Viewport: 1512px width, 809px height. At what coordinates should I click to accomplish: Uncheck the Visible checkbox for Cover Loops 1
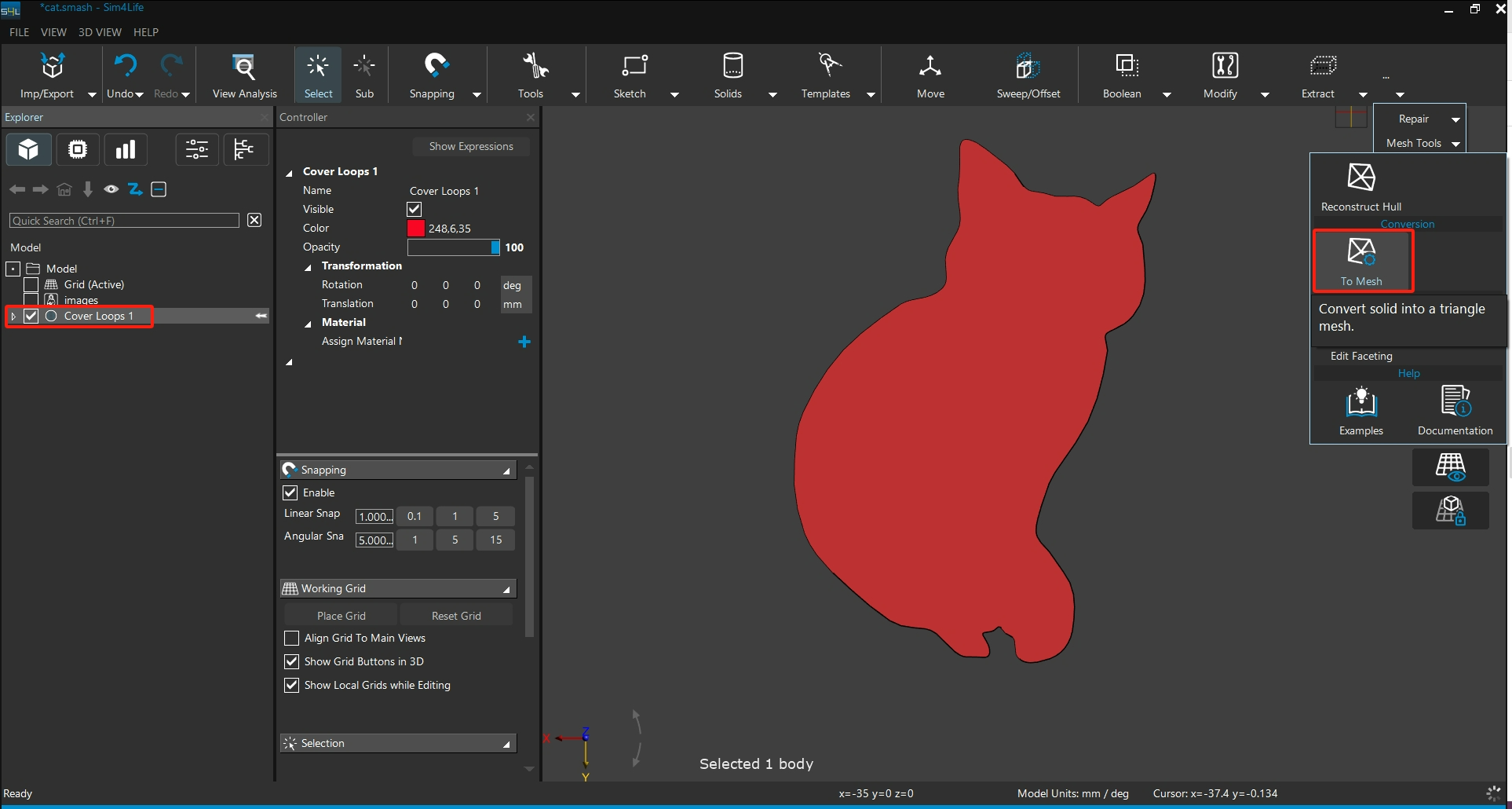point(415,210)
